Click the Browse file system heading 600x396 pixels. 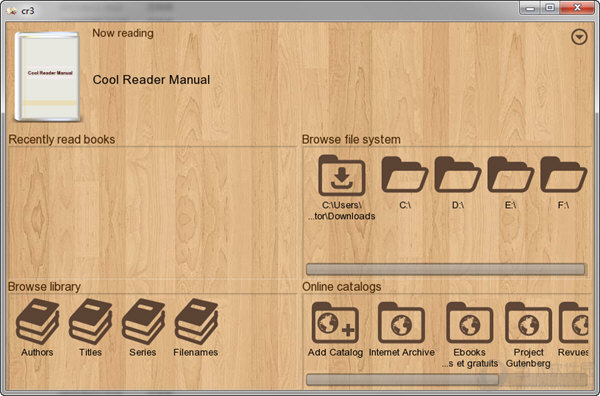click(x=351, y=139)
